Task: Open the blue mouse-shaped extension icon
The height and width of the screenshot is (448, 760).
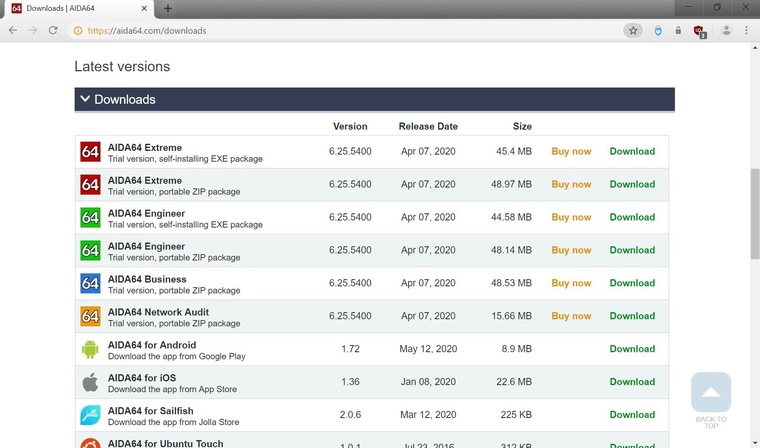Action: 658,31
